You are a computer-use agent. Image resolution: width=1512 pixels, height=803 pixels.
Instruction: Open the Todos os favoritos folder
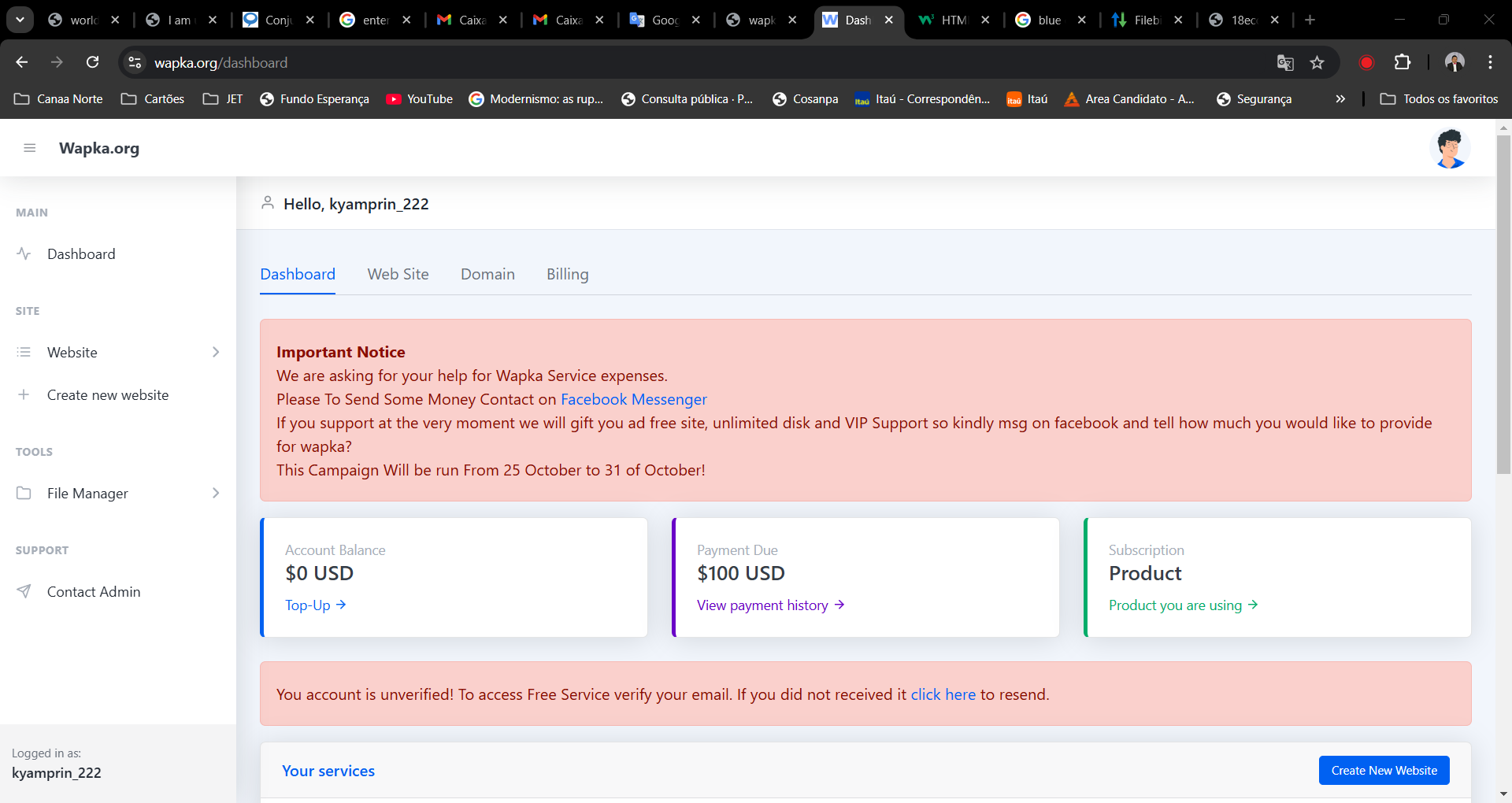click(1439, 98)
